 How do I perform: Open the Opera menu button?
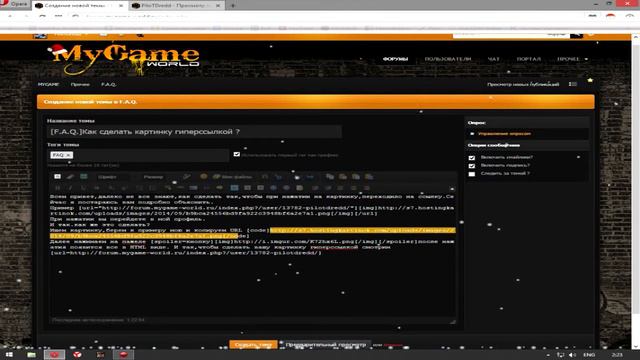coord(15,4)
